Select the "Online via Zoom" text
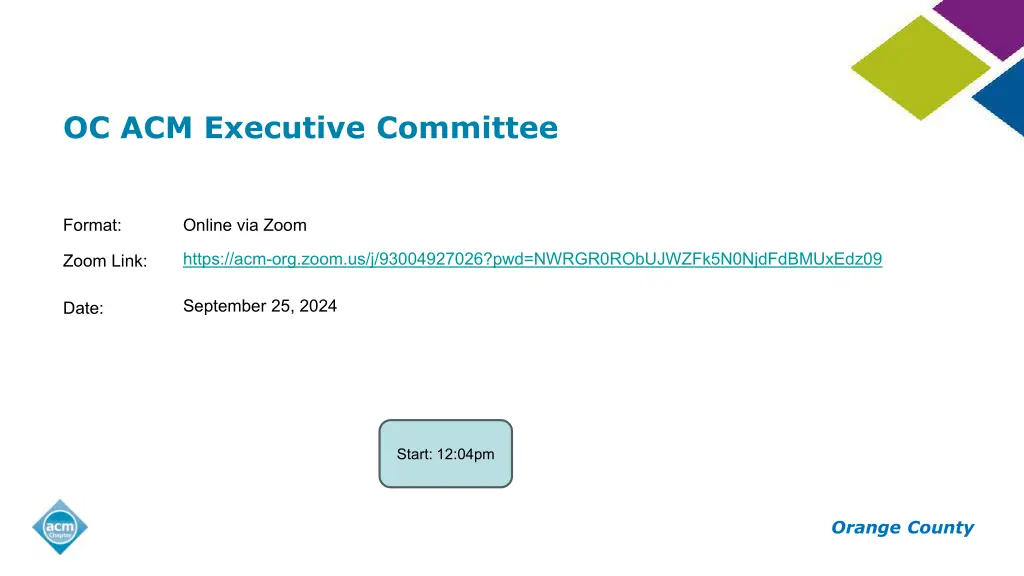 click(245, 225)
